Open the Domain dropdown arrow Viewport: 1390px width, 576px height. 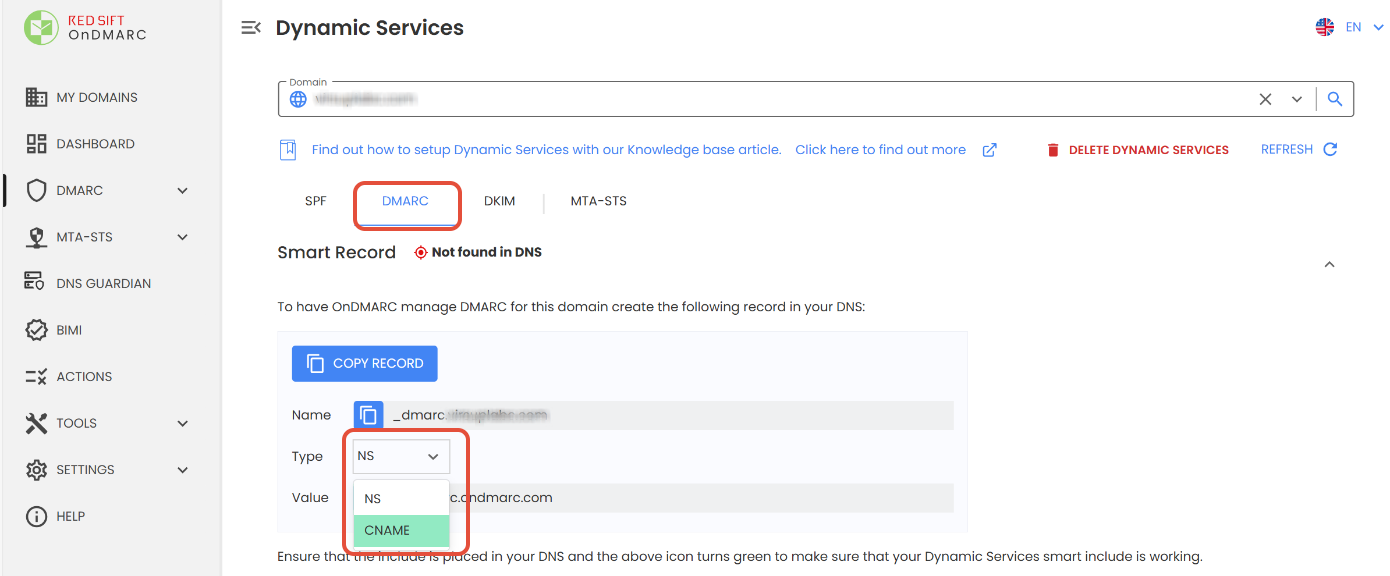pos(1297,99)
